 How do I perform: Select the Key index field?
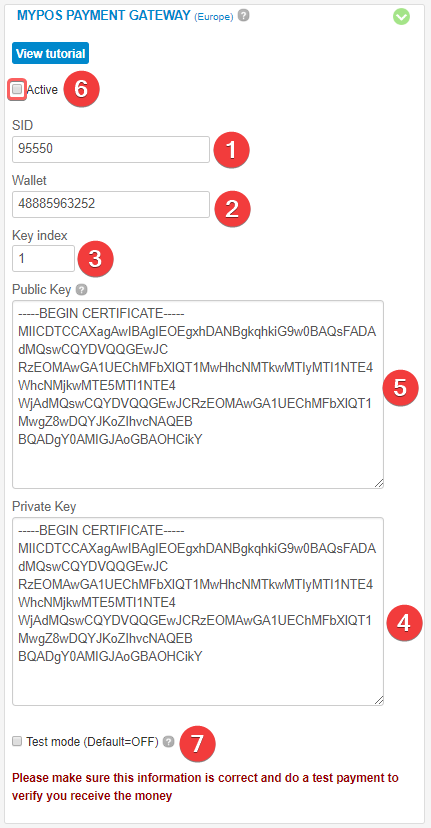[x=43, y=259]
